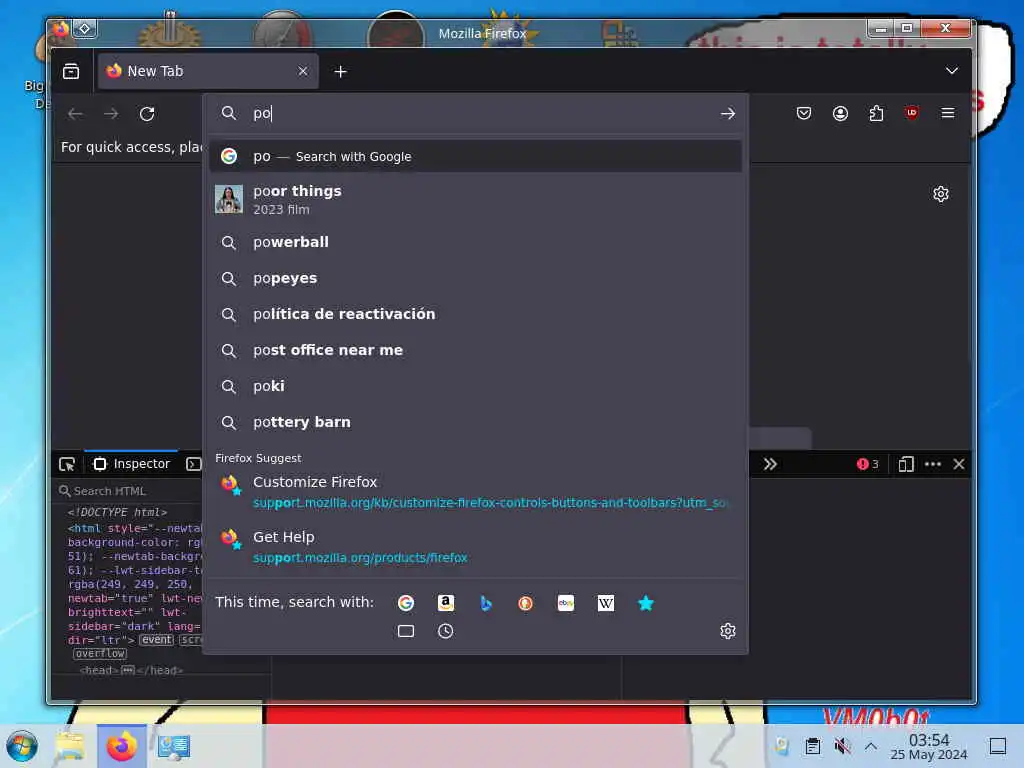Open the Firefox hamburger application menu

948,113
